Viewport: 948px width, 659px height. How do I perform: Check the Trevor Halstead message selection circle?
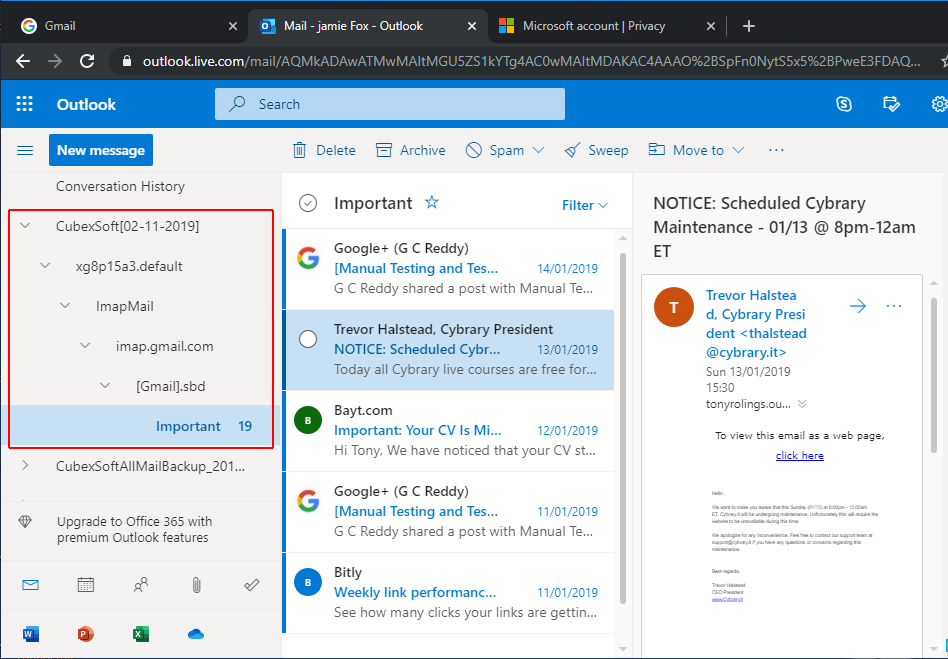(x=308, y=339)
